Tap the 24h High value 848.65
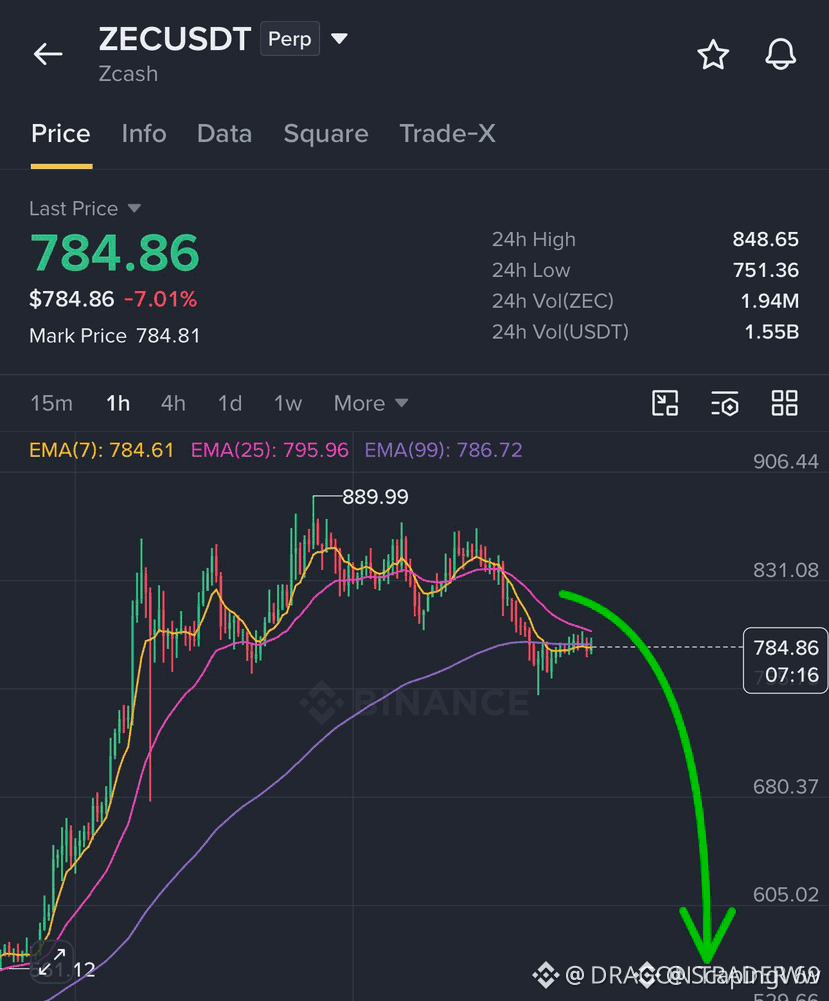 (766, 239)
